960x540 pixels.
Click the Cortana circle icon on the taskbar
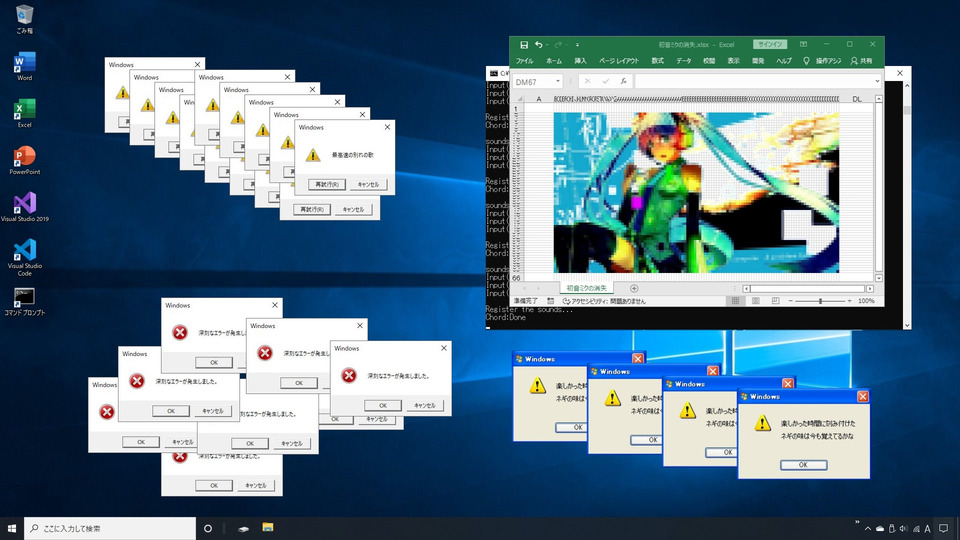pos(208,528)
